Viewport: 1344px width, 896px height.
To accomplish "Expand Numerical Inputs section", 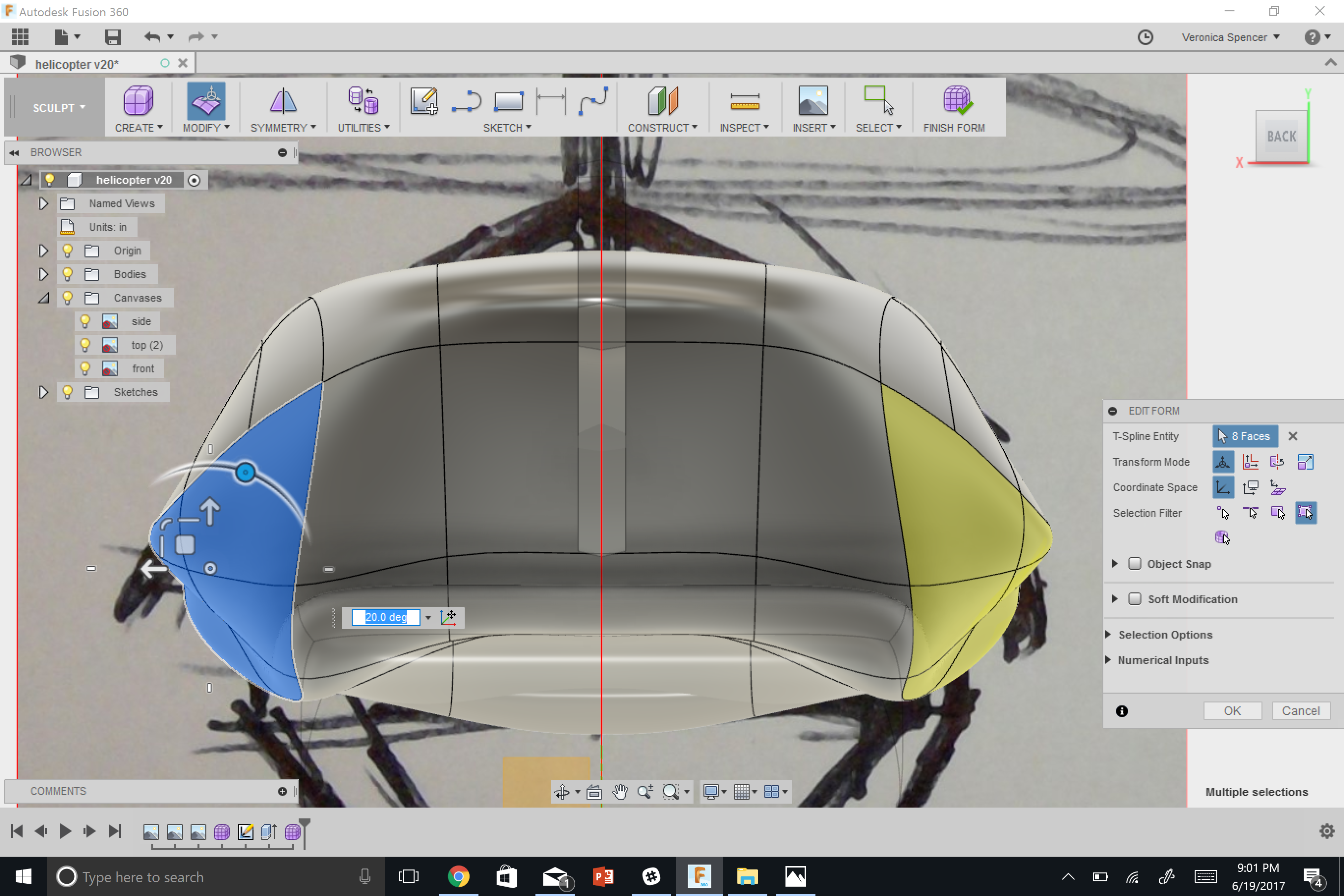I will 1108,660.
